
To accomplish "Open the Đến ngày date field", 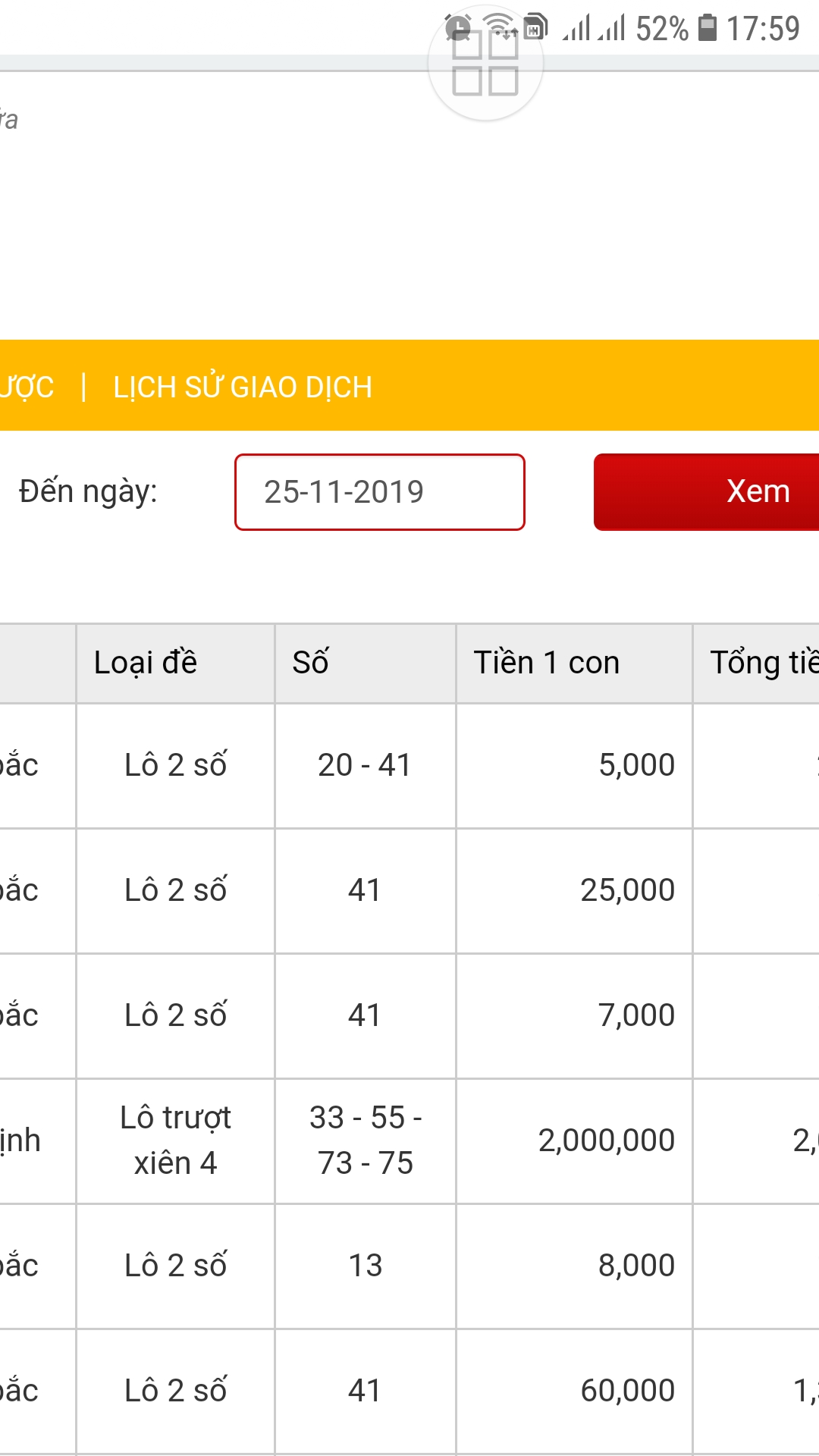I will coord(379,492).
